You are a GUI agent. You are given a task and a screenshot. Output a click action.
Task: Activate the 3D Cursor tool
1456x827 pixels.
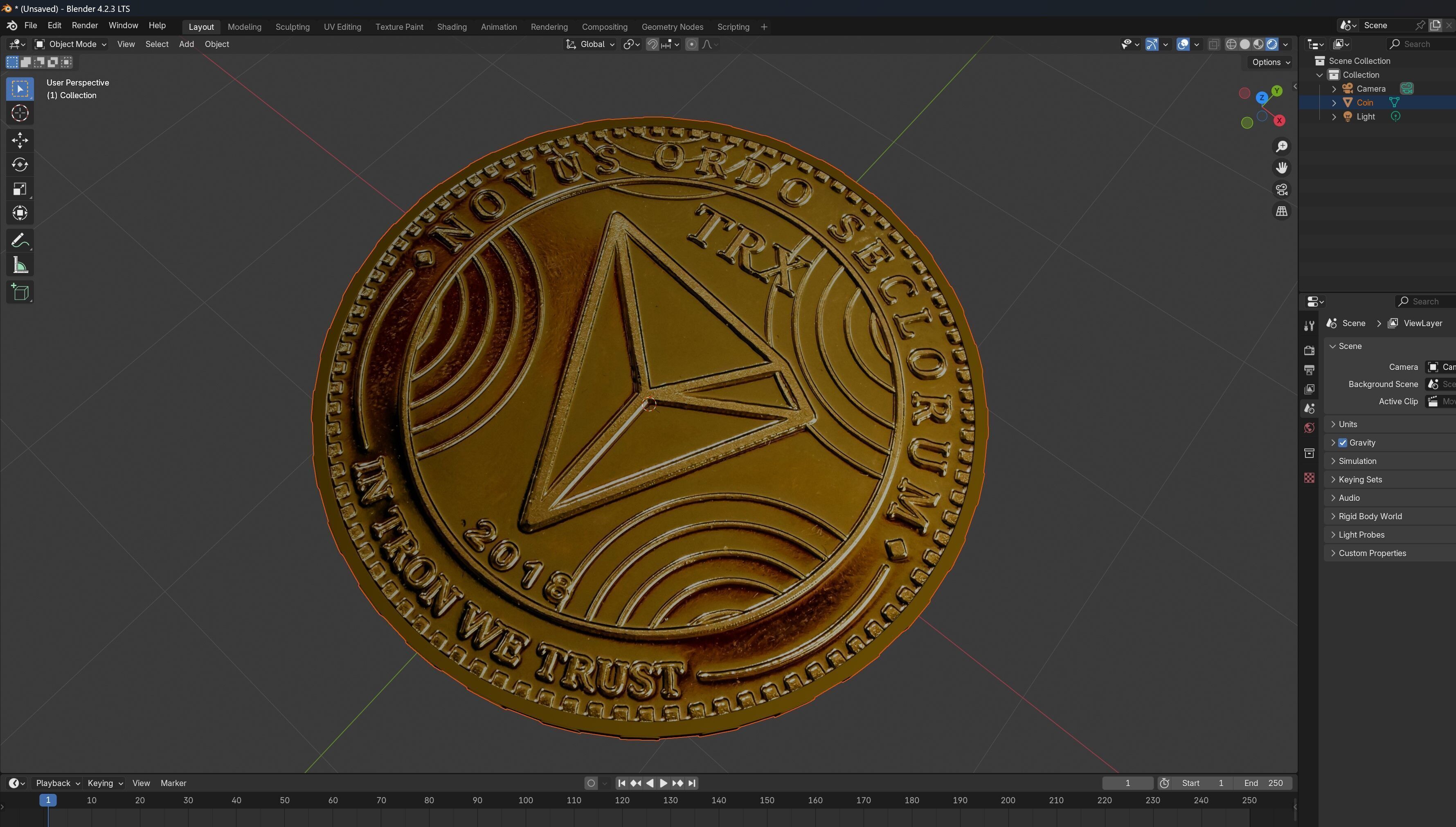(x=20, y=114)
